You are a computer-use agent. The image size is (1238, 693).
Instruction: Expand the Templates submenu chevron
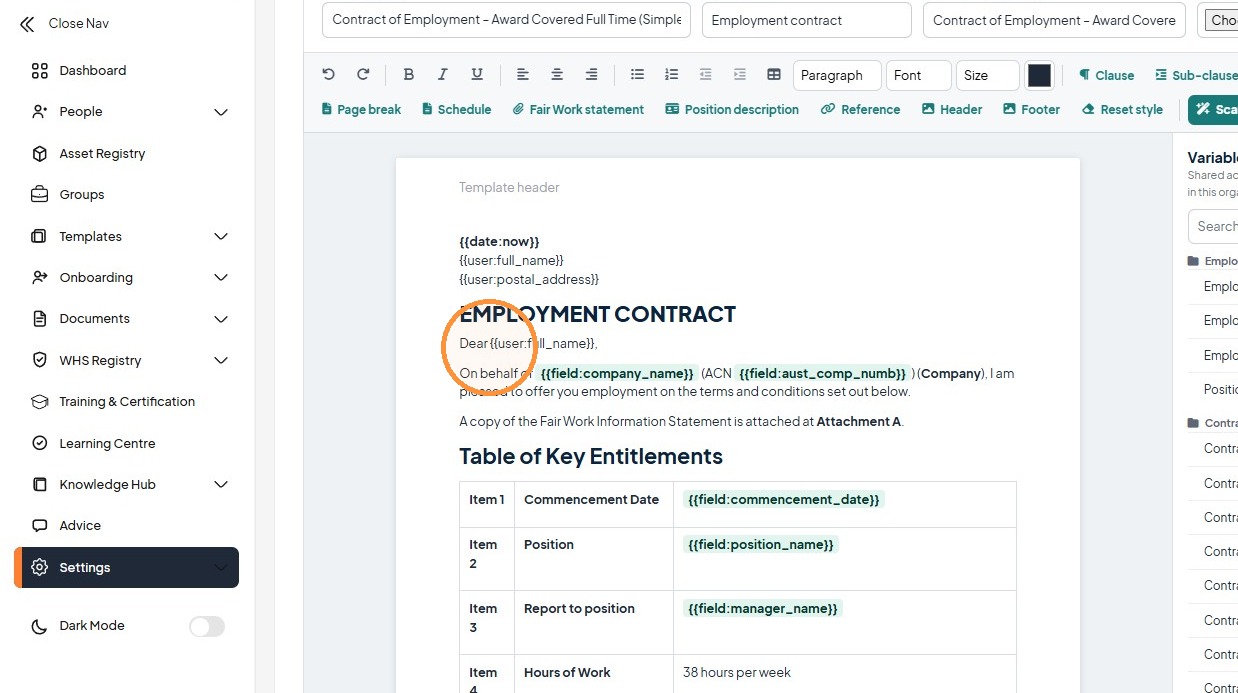coord(221,237)
